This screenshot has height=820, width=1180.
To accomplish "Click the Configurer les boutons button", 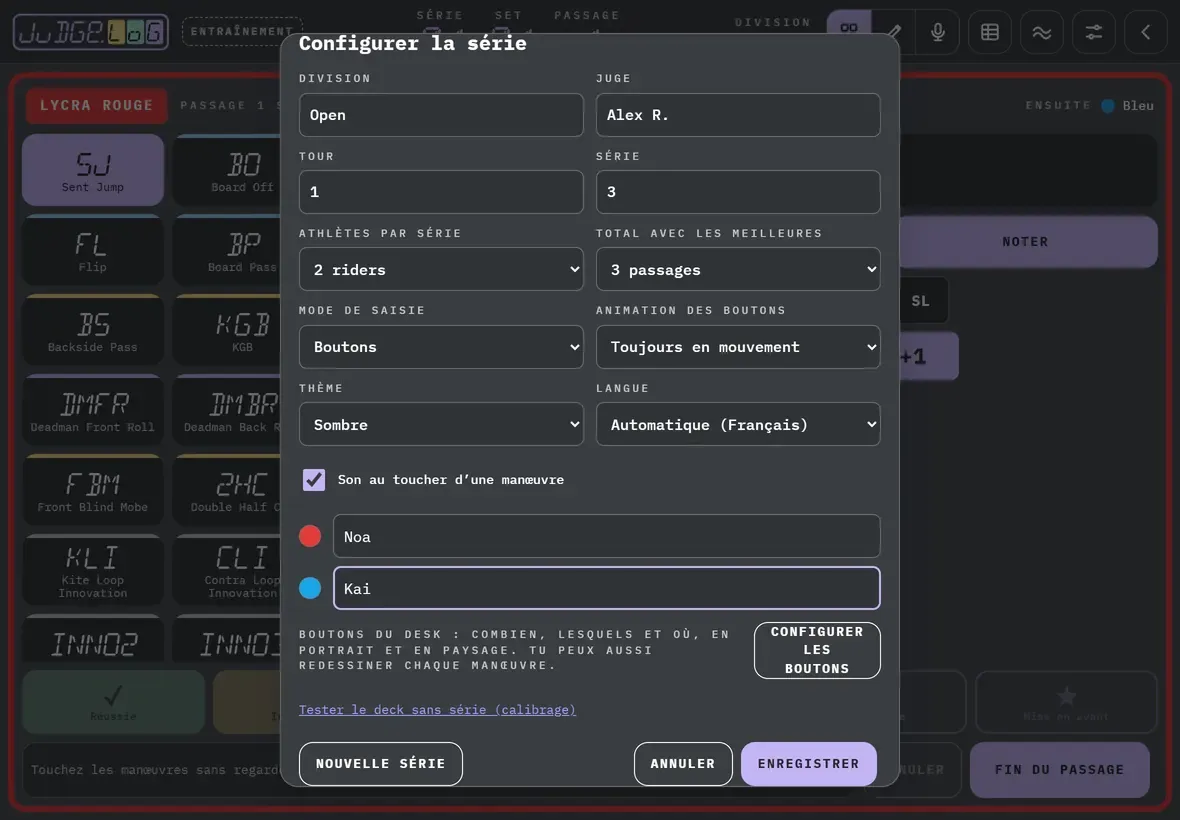I will coord(817,650).
